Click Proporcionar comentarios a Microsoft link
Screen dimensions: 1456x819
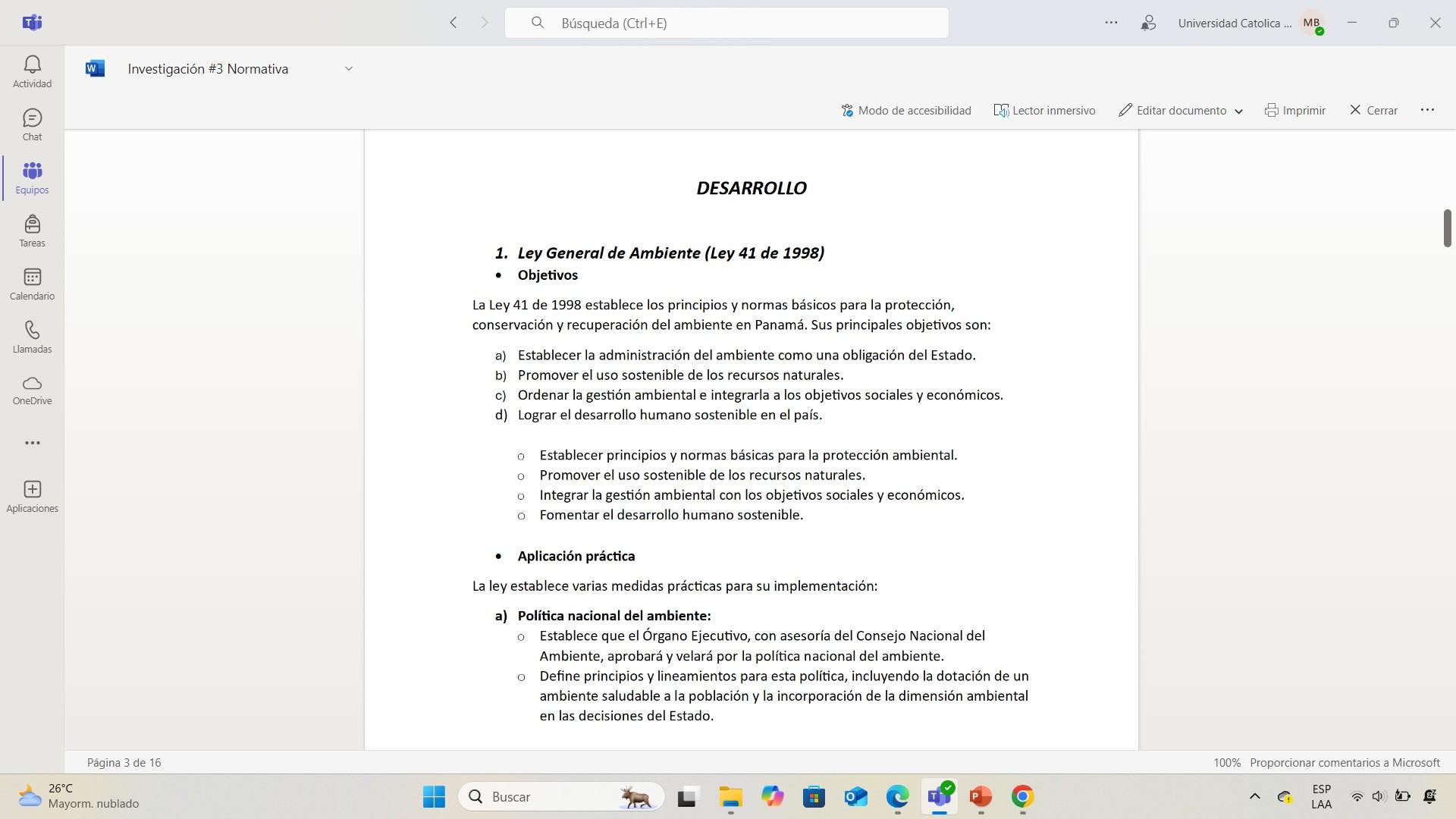coord(1344,763)
